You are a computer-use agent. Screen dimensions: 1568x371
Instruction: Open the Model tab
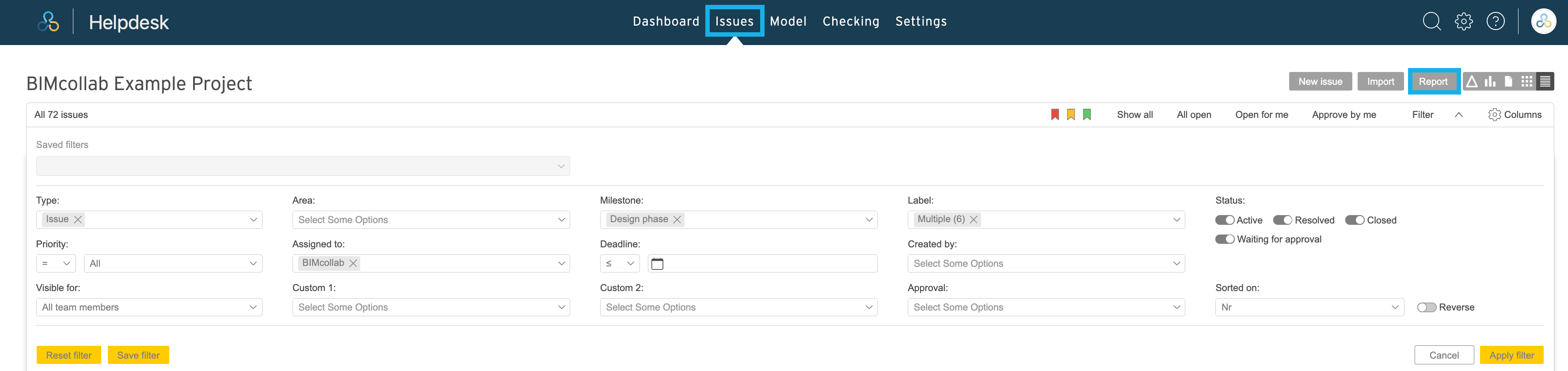[x=788, y=21]
